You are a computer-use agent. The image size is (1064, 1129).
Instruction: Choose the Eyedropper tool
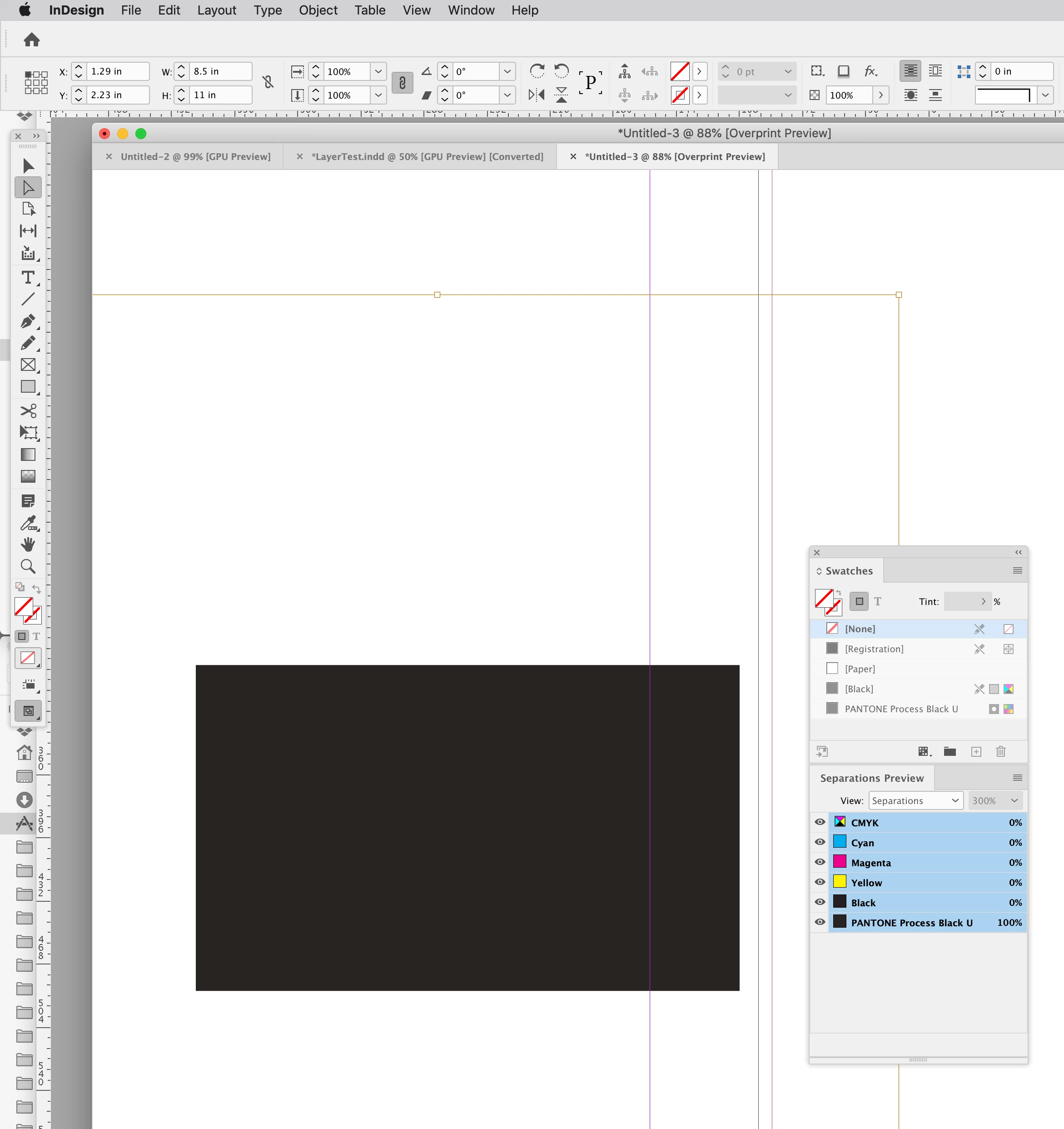(27, 523)
